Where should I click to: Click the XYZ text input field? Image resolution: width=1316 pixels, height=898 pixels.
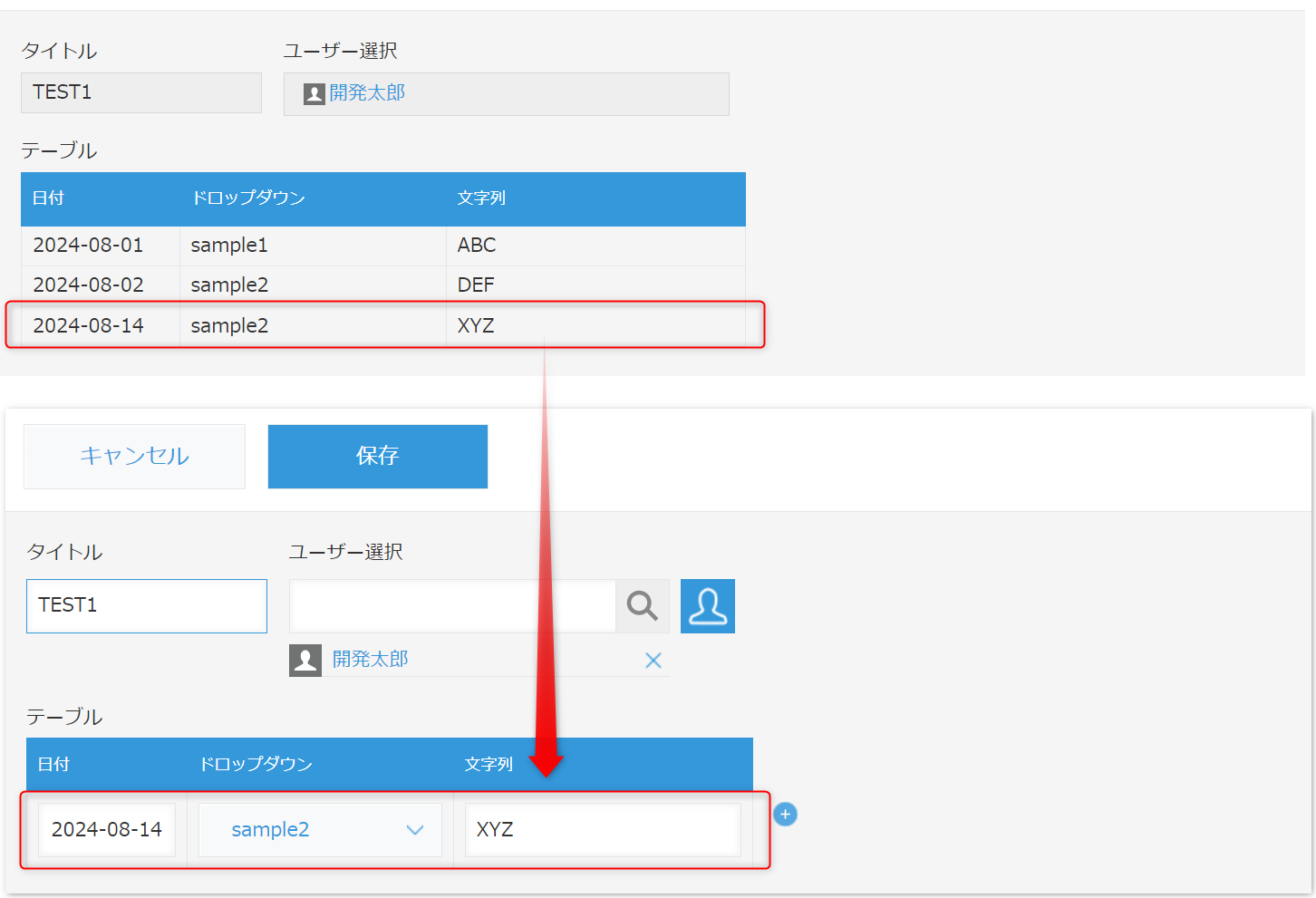(x=603, y=829)
